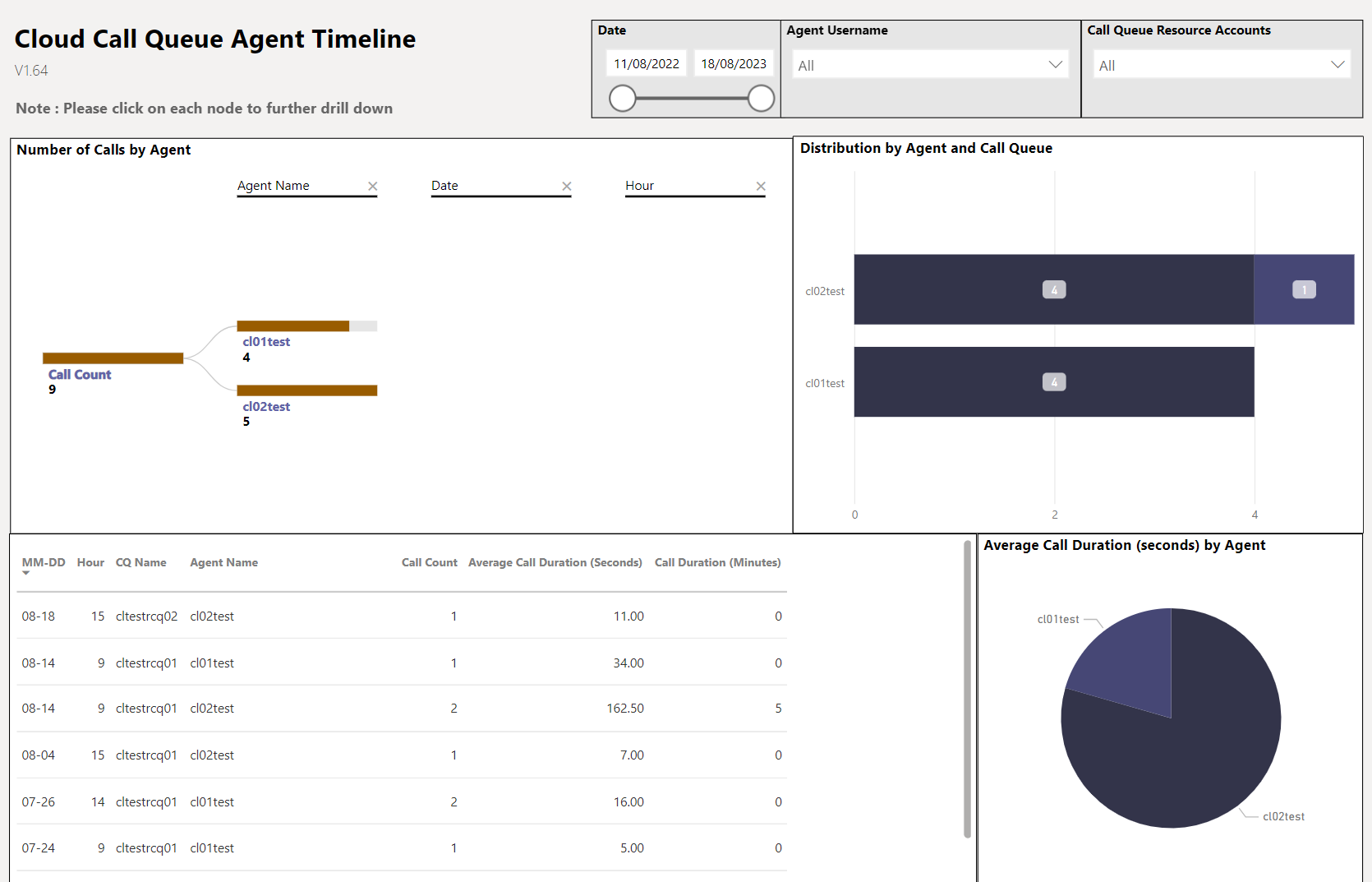The image size is (1372, 882).
Task: Click the MM-DD sort arrow icon
Action: pyautogui.click(x=26, y=573)
